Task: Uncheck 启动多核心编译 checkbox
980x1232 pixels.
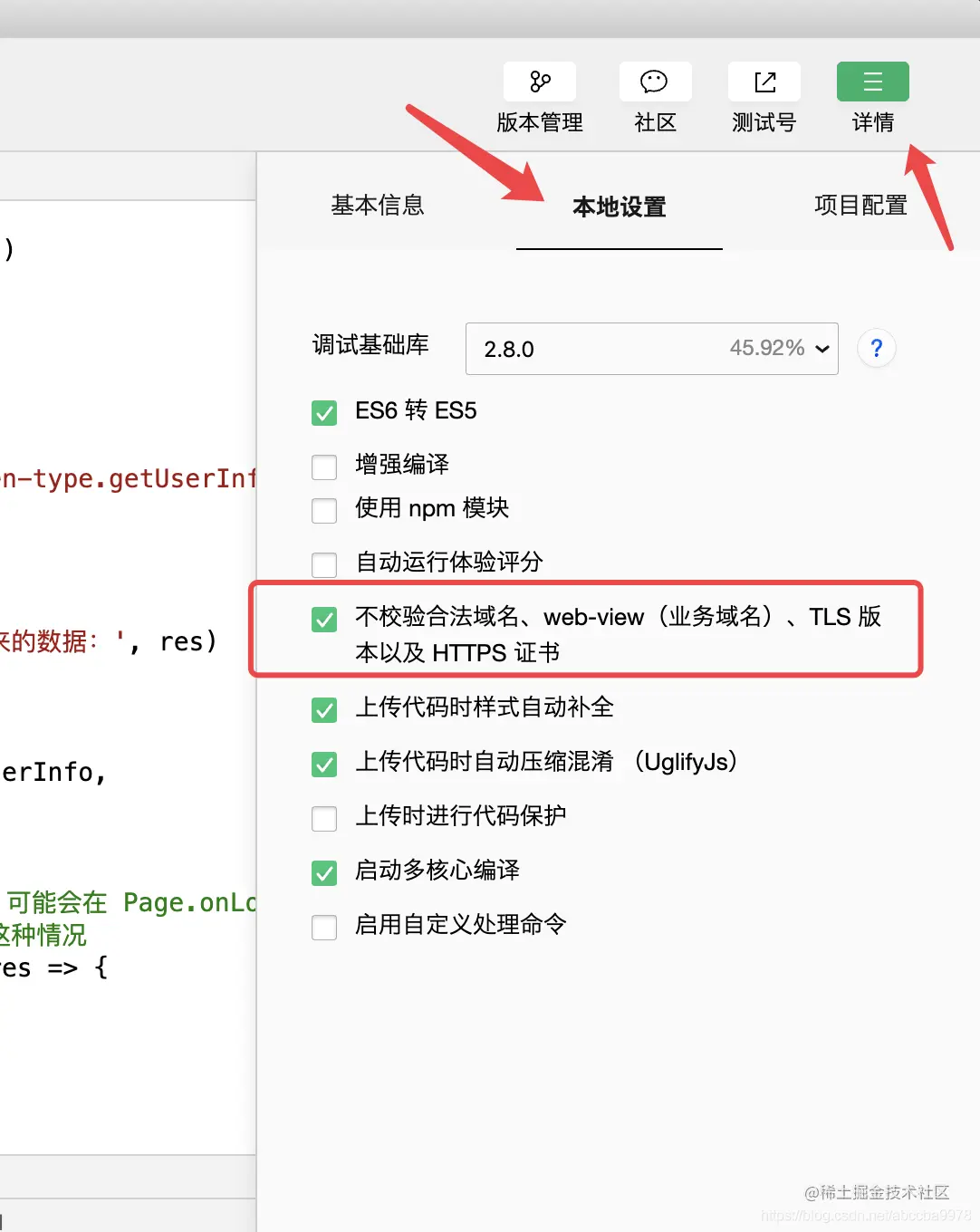Action: pos(324,872)
